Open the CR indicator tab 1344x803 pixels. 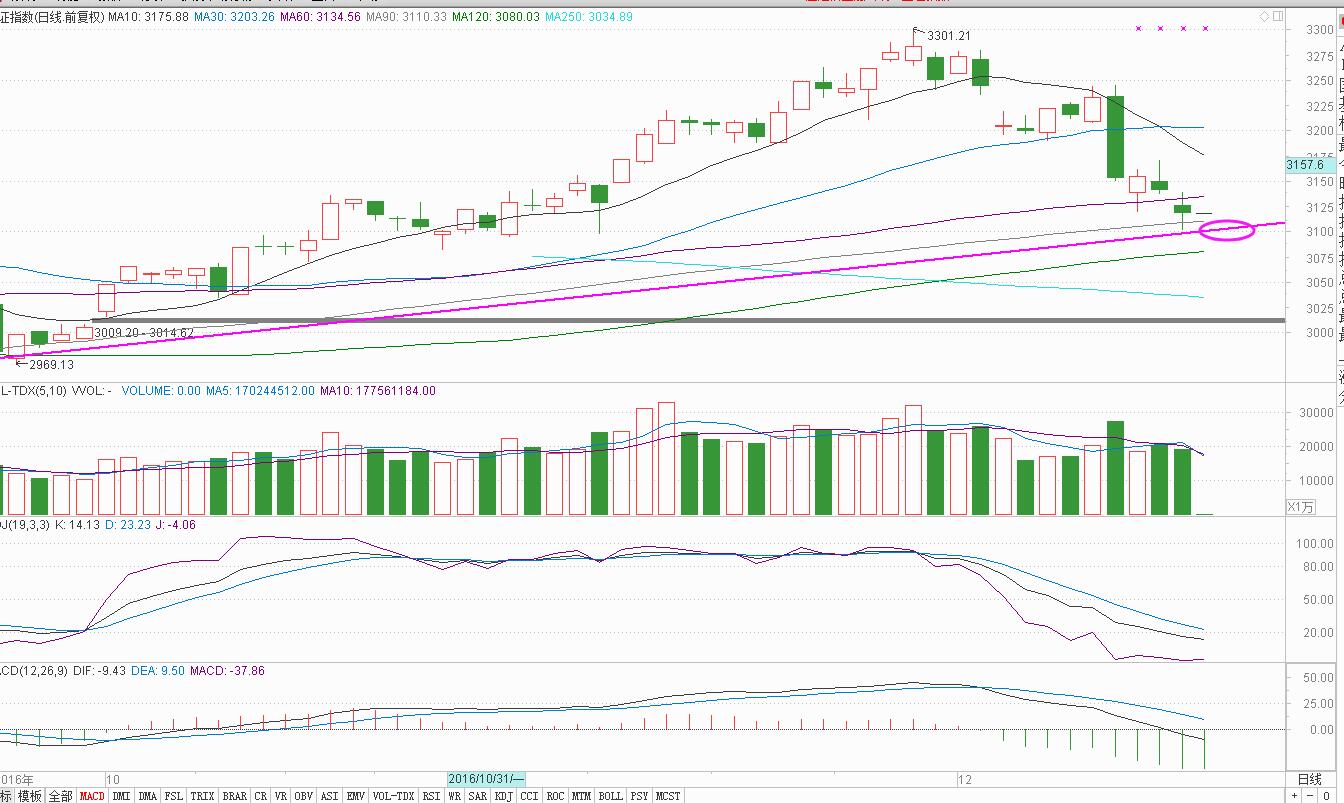[260, 796]
